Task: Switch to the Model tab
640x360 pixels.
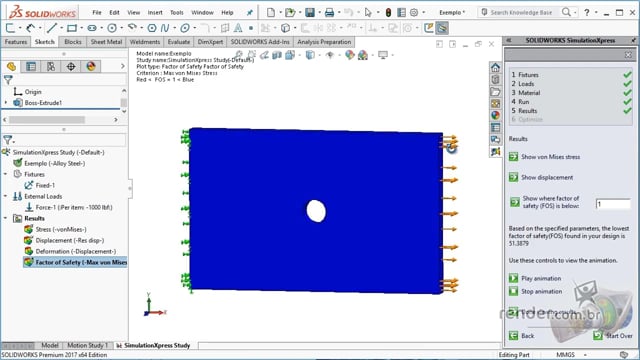Action: 50,345
